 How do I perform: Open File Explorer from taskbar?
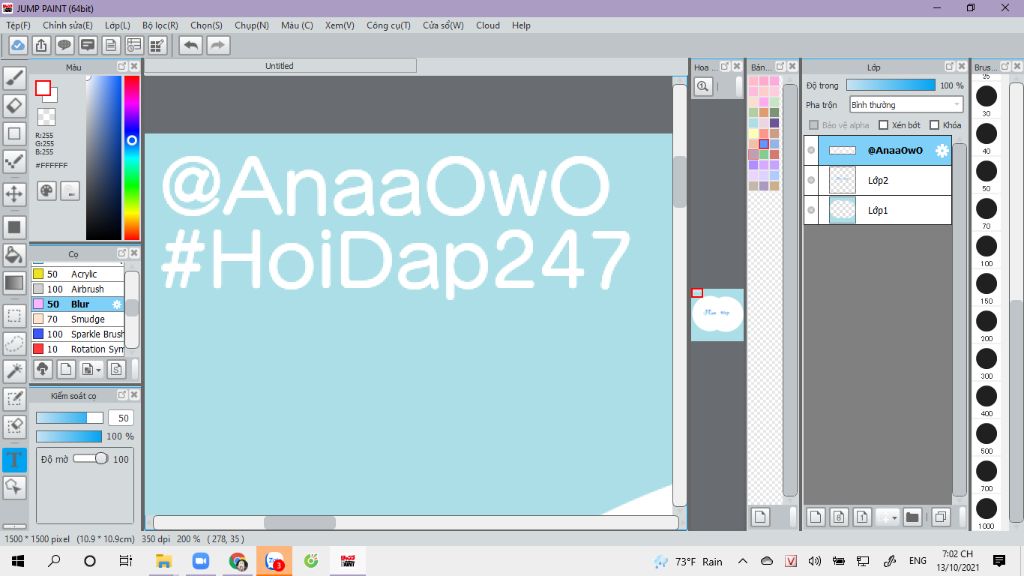pyautogui.click(x=163, y=561)
